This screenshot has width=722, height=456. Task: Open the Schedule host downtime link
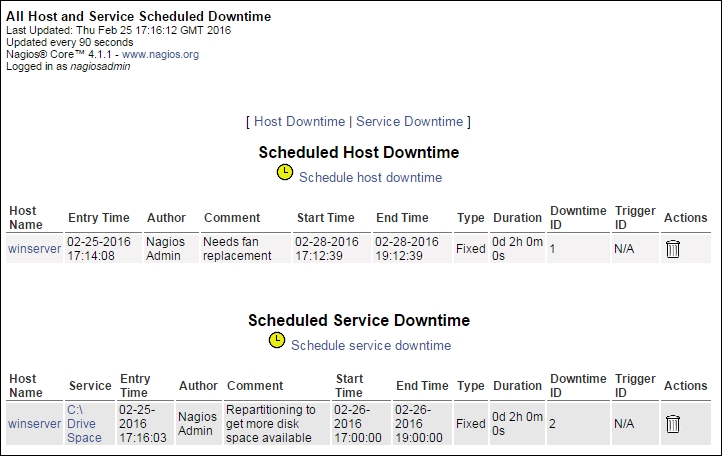(x=371, y=177)
